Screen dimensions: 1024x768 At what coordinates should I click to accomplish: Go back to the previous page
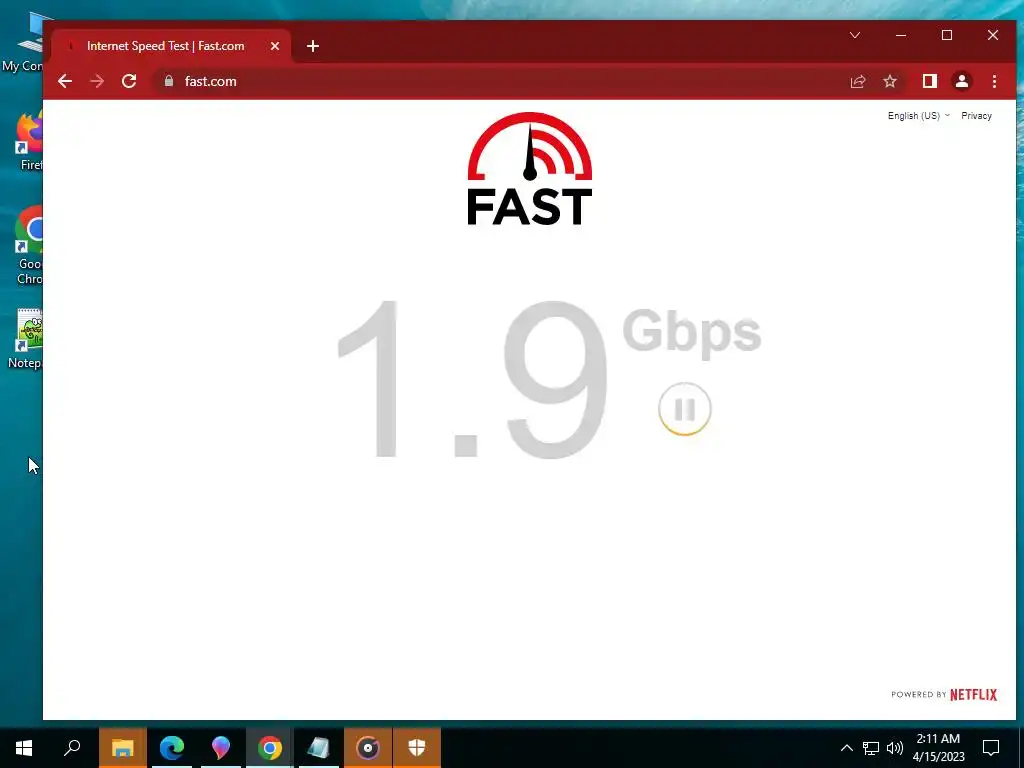[x=65, y=81]
